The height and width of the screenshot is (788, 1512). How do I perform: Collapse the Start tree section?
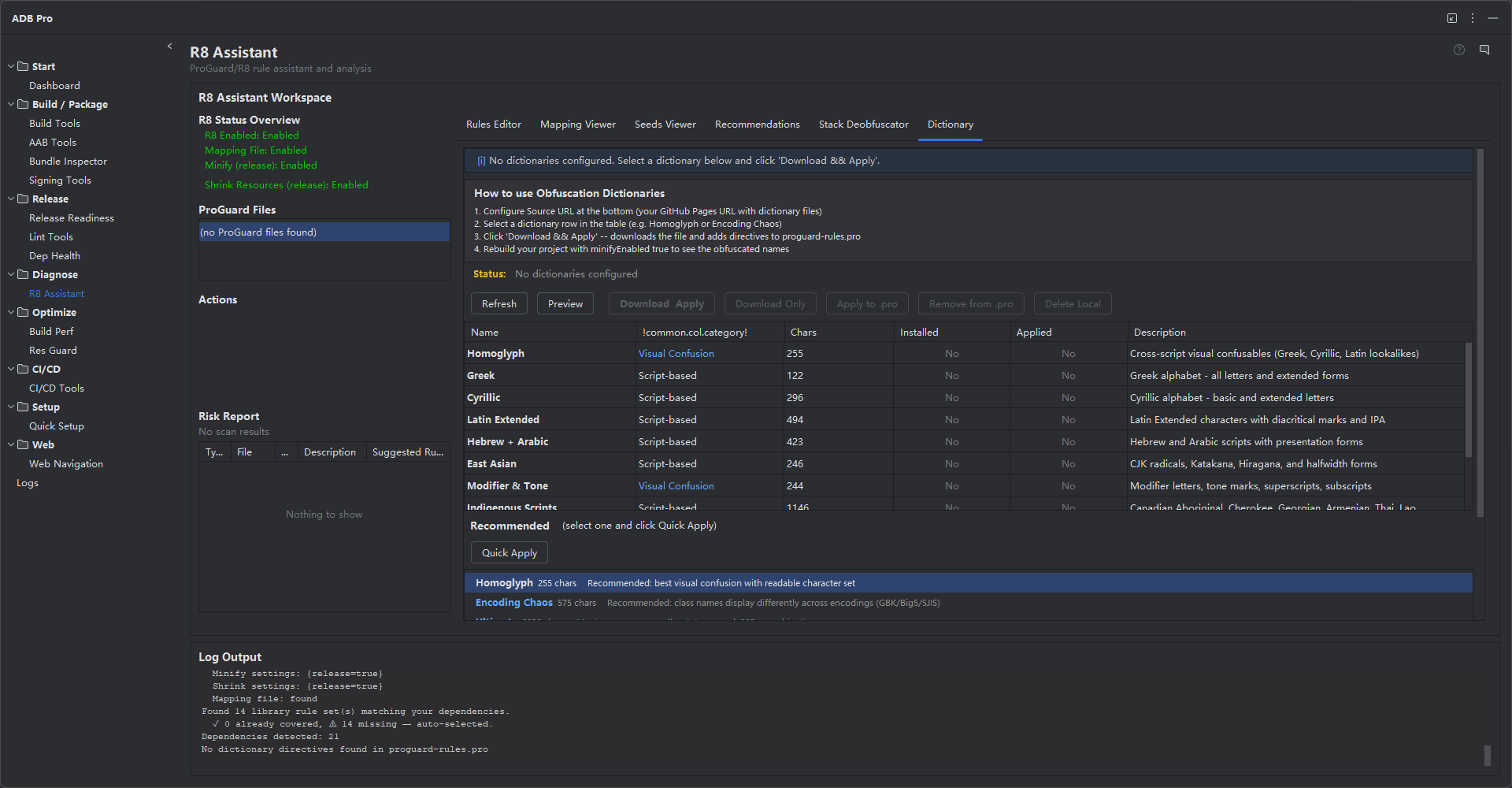click(11, 66)
